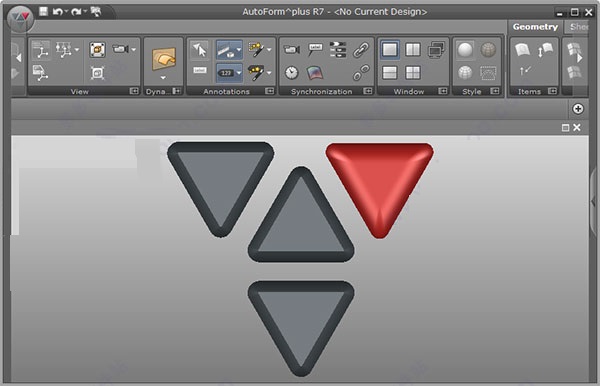This screenshot has height=386, width=600.
Task: Toggle the single window layout
Action: (x=390, y=50)
